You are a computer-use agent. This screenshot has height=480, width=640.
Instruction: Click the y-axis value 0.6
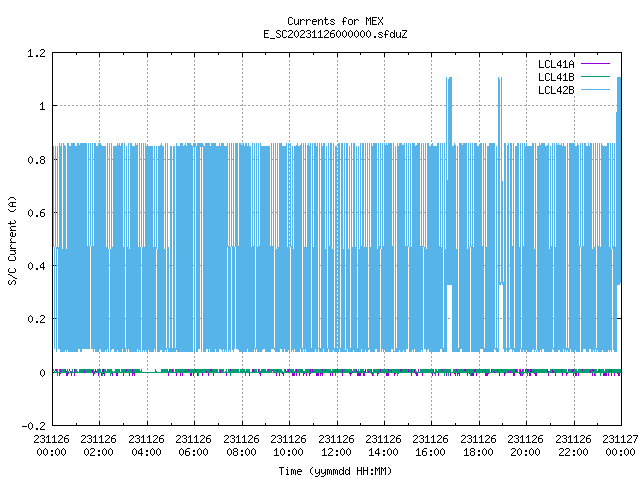coord(36,213)
